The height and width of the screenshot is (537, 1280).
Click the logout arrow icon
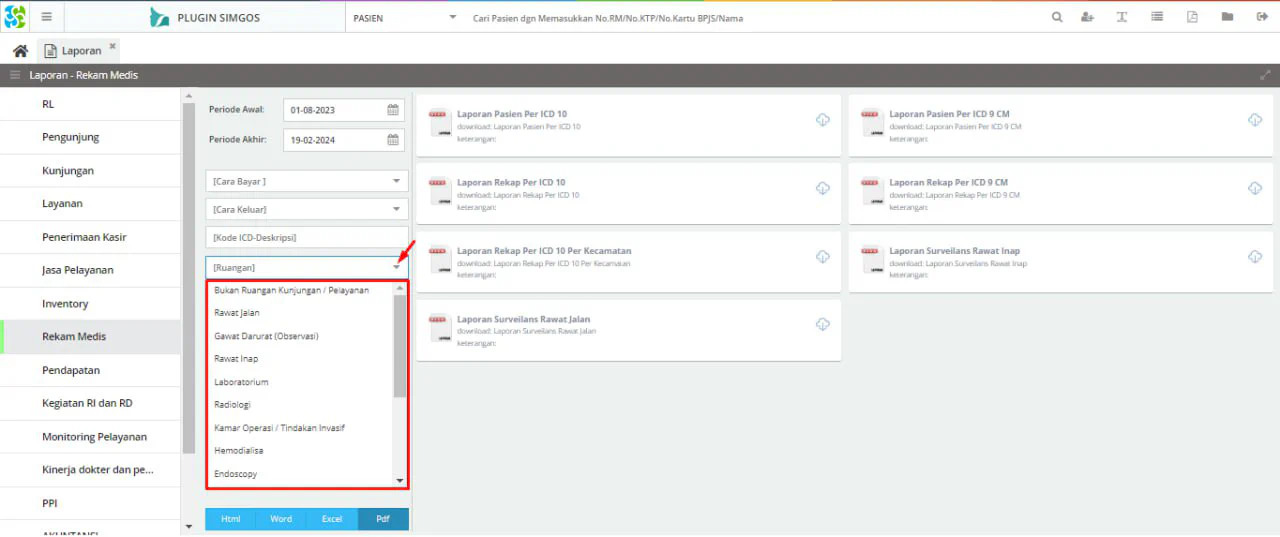point(1262,17)
